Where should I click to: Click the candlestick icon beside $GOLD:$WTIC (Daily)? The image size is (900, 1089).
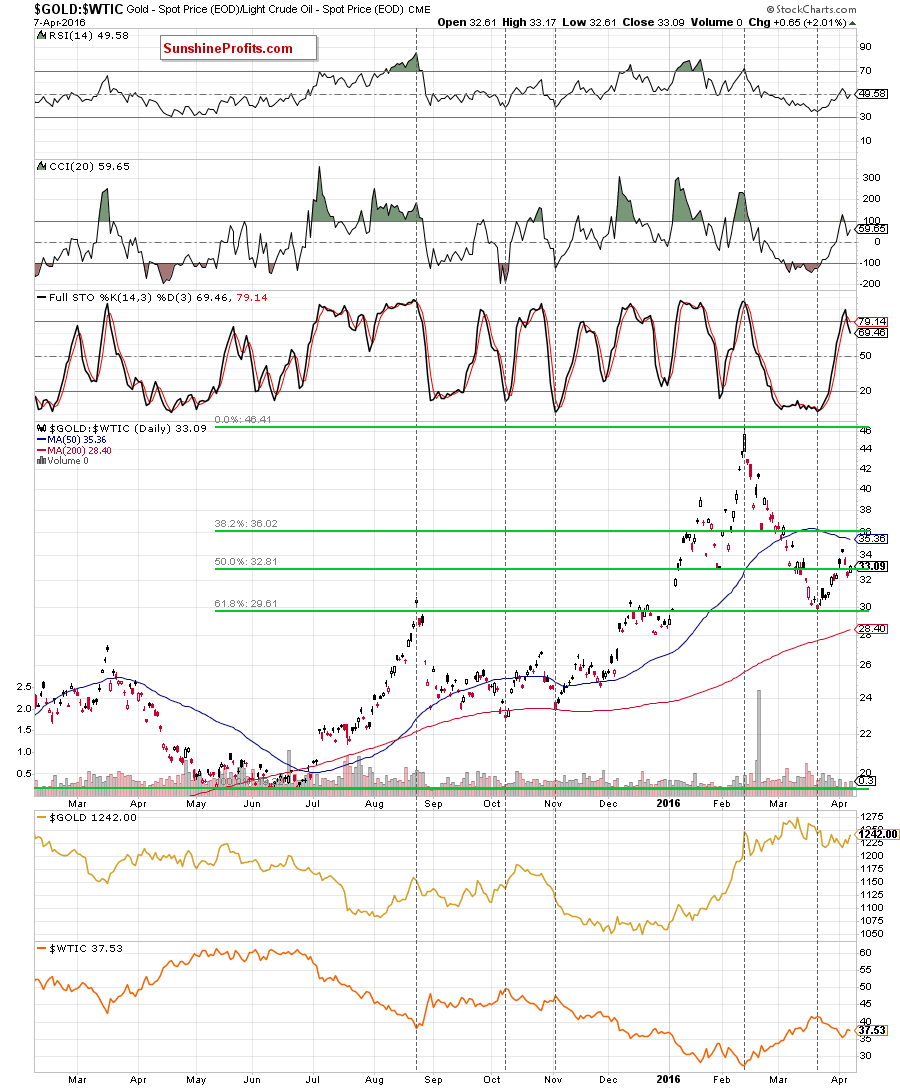42,429
